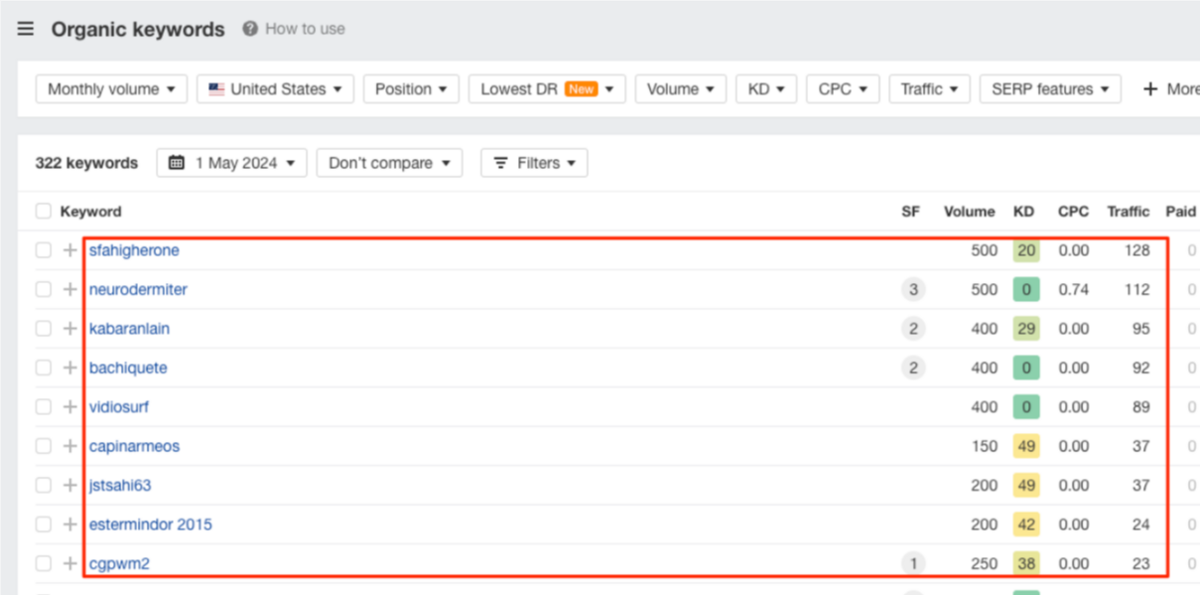1200x595 pixels.
Task: Select the checkbox for 'kabaranlain'
Action: click(x=43, y=328)
